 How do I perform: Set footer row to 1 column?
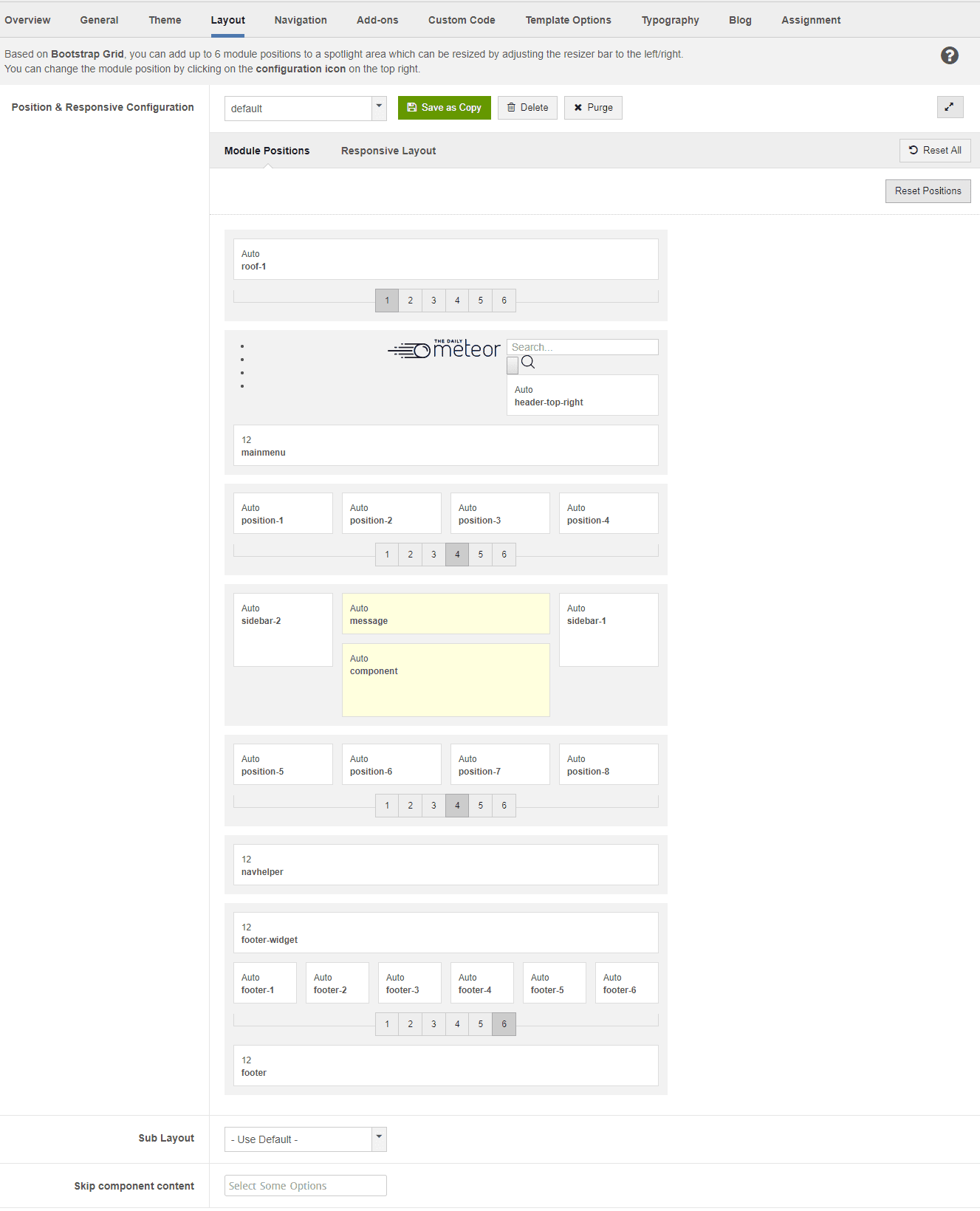pos(387,1024)
